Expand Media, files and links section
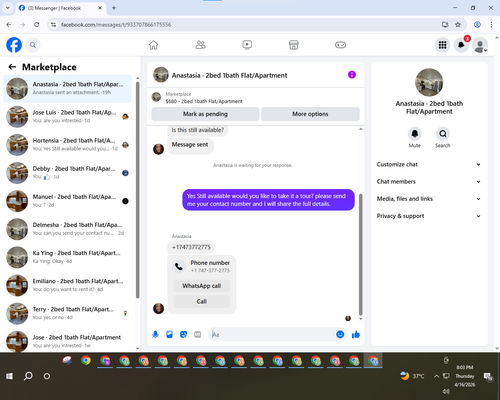This screenshot has height=400, width=500. coord(429,199)
